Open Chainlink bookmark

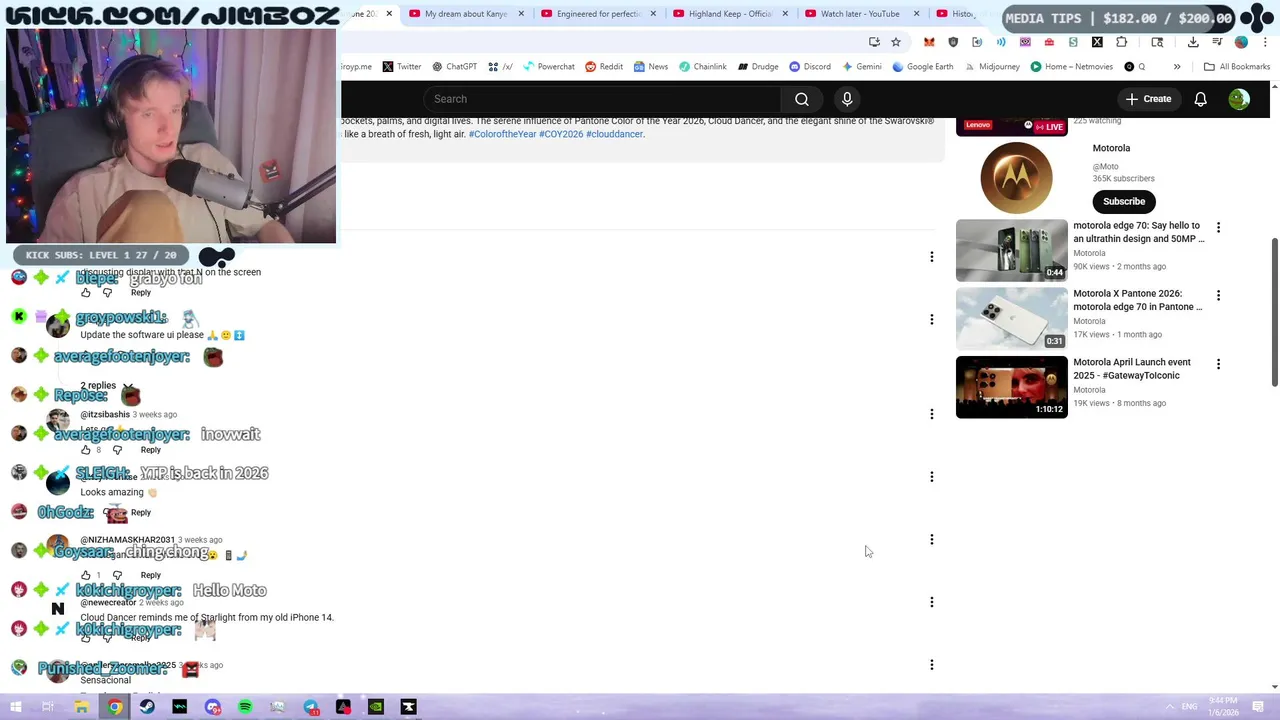coord(703,67)
